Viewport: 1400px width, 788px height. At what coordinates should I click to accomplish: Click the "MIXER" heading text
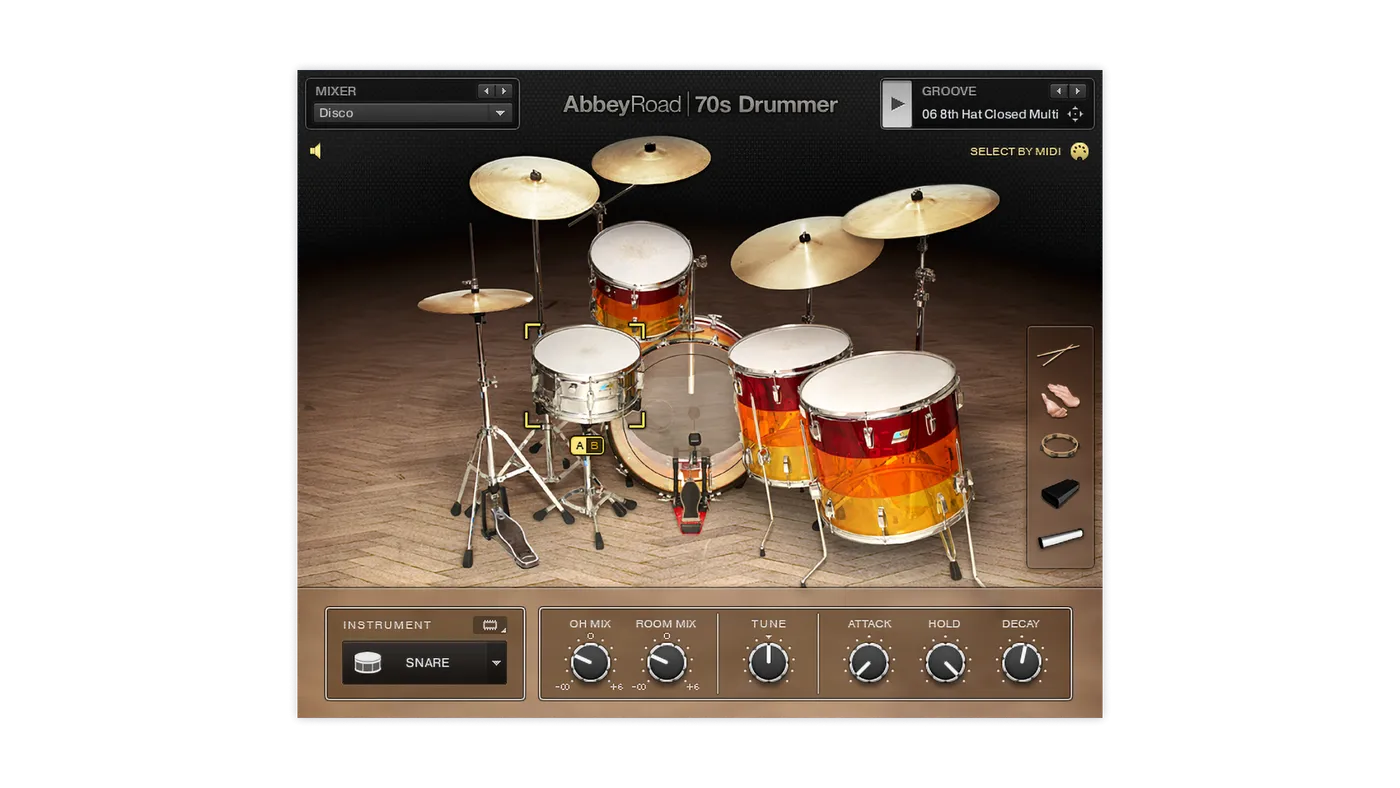(336, 91)
